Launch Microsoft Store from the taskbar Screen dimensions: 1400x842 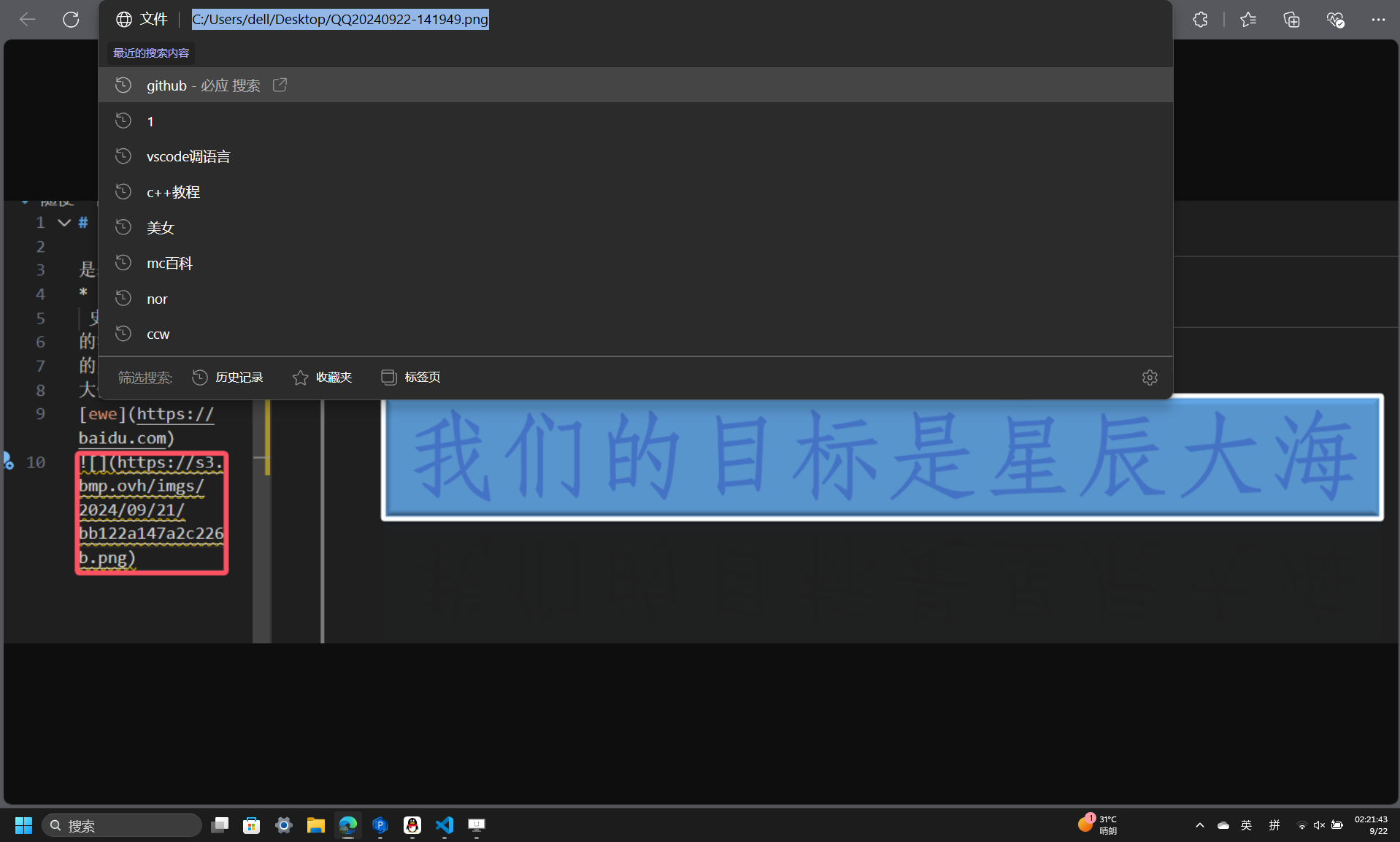coord(252,825)
